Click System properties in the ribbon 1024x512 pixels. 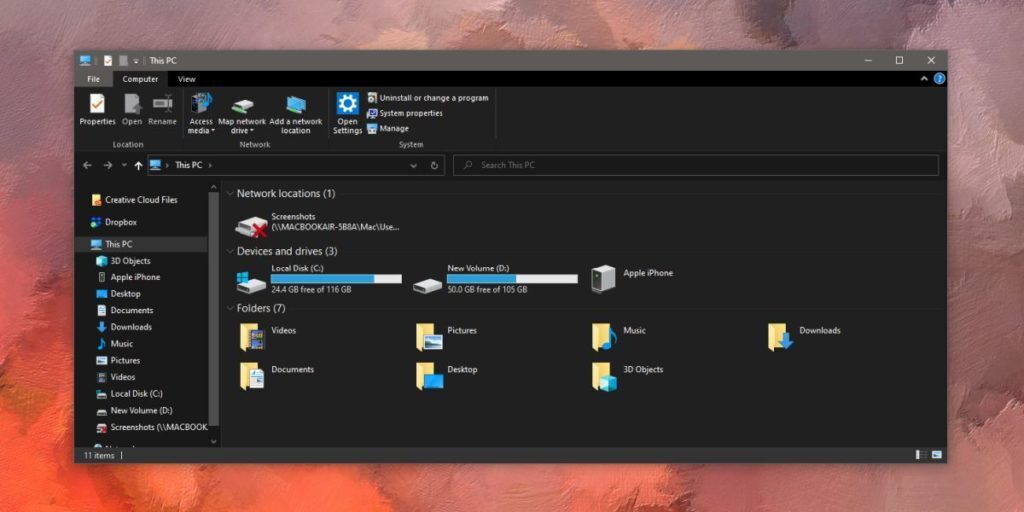pos(410,113)
